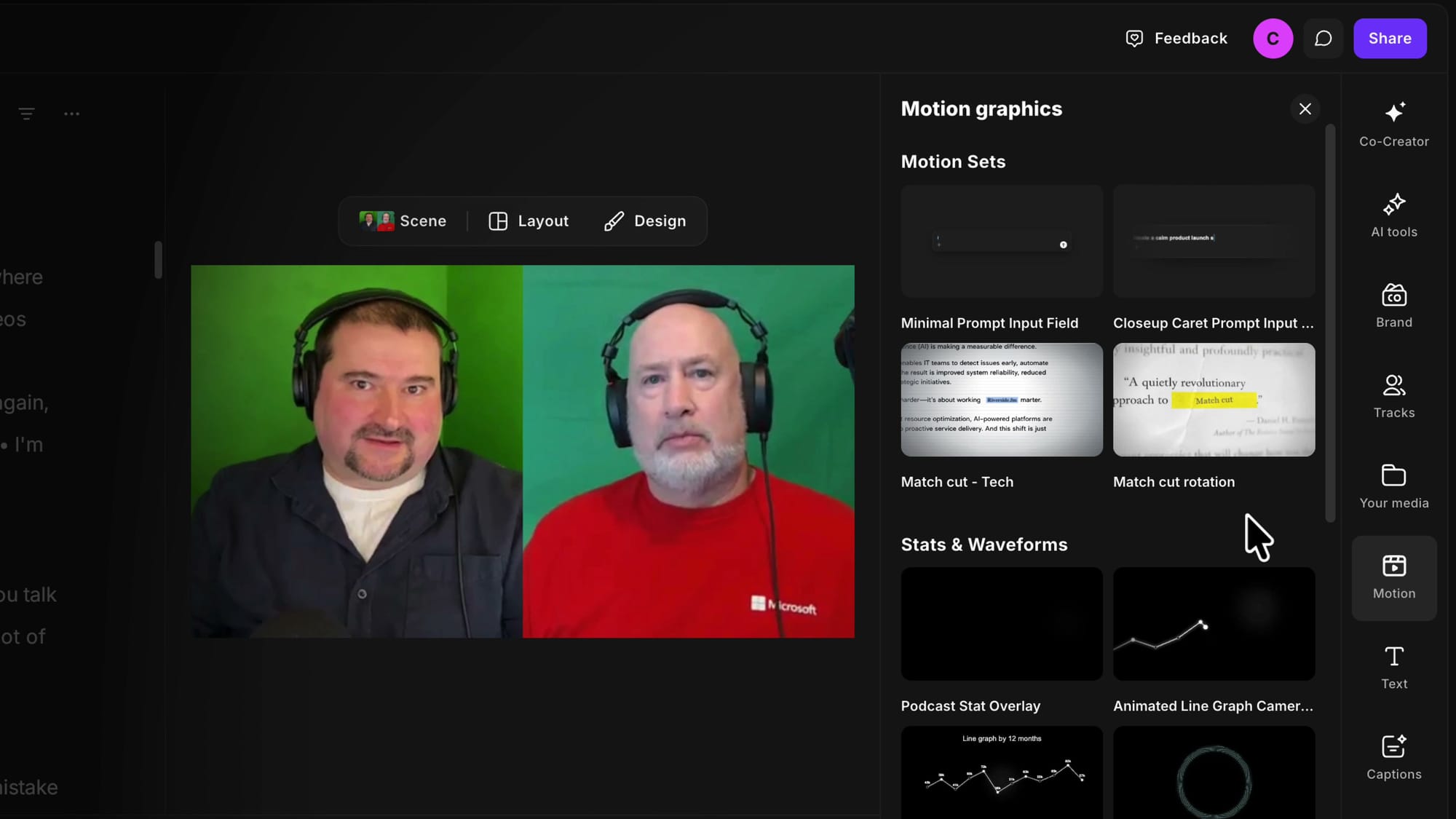Select the Motion sidebar icon

pos(1393,578)
